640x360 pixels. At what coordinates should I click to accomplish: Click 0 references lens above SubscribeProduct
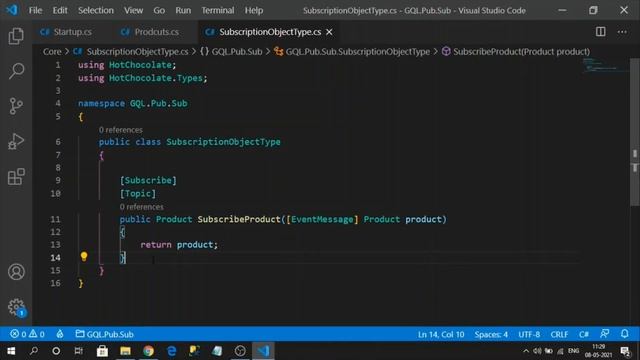141,207
